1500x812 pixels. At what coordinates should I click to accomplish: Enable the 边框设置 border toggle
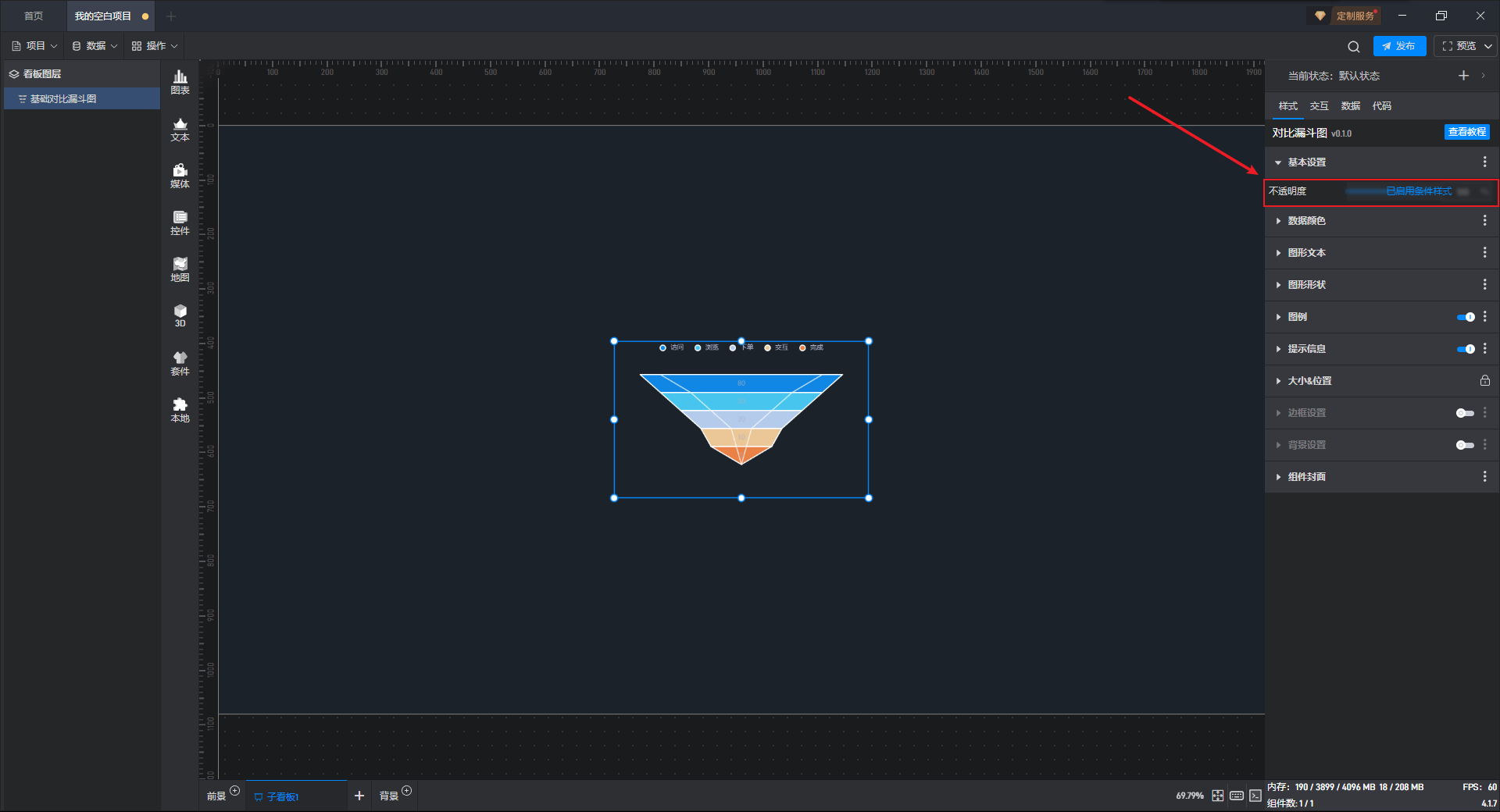pos(1465,413)
